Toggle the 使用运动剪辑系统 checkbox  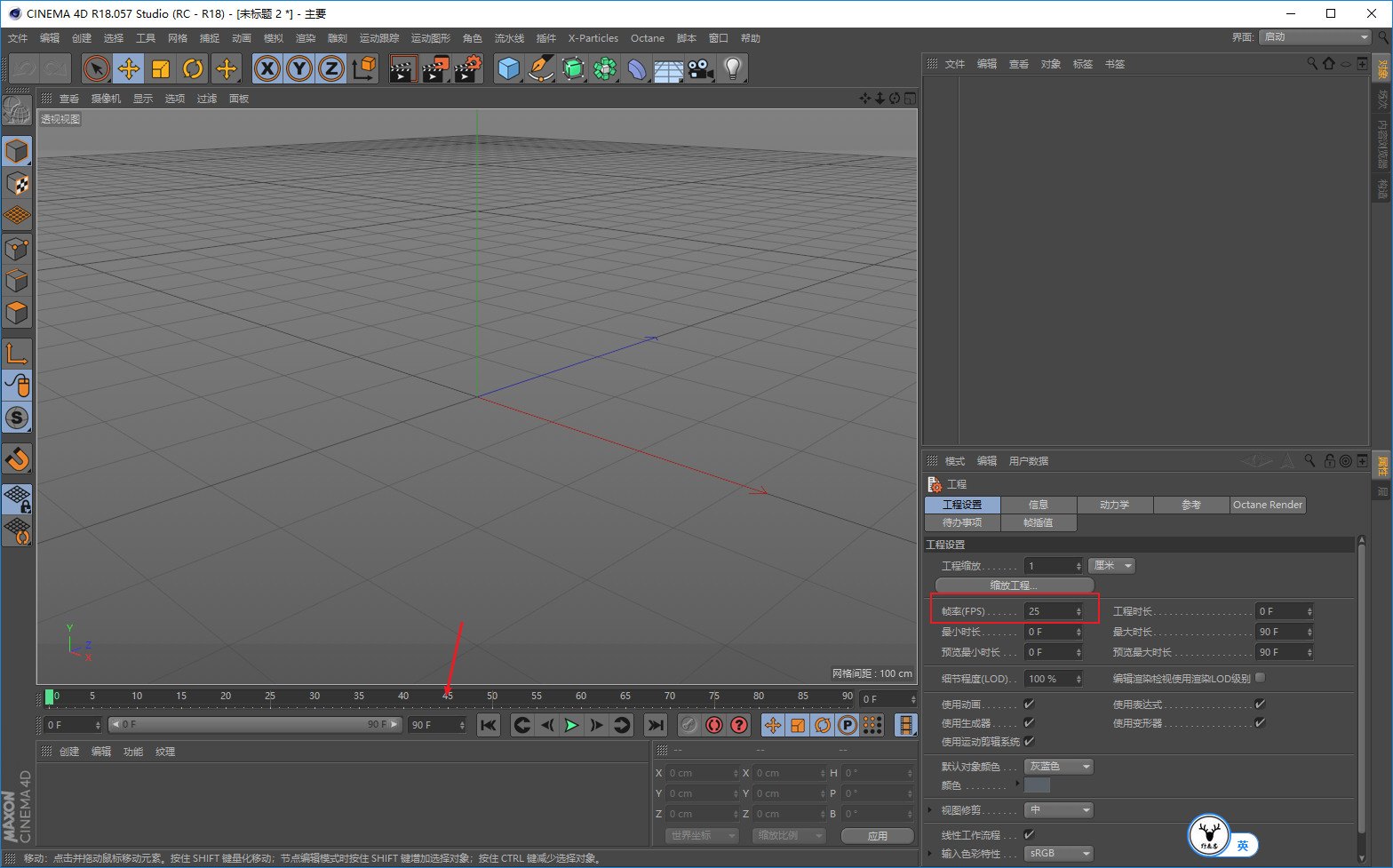click(x=1029, y=741)
